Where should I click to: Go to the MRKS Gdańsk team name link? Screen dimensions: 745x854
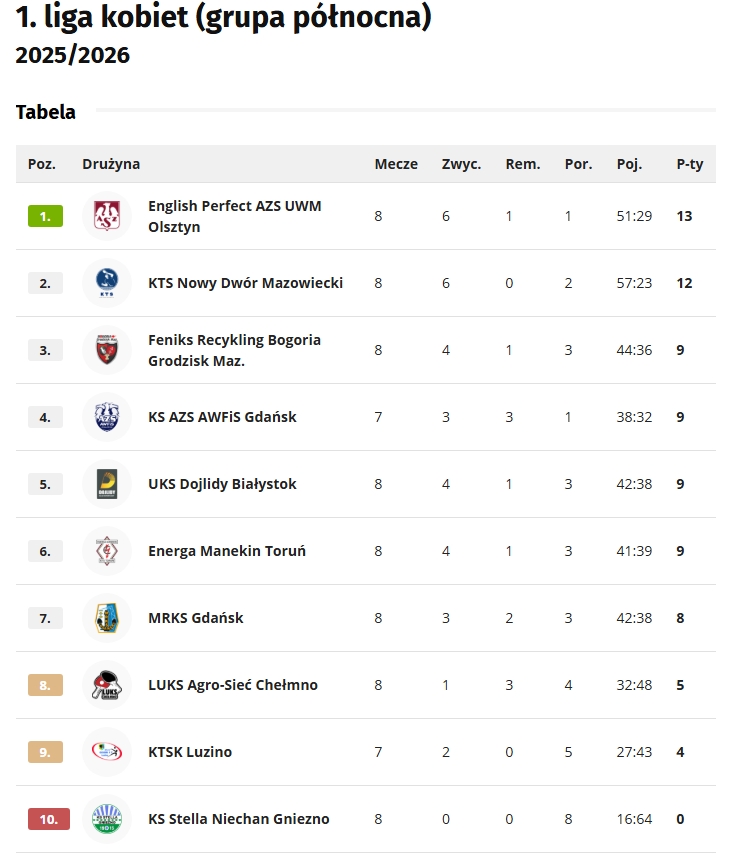[195, 618]
